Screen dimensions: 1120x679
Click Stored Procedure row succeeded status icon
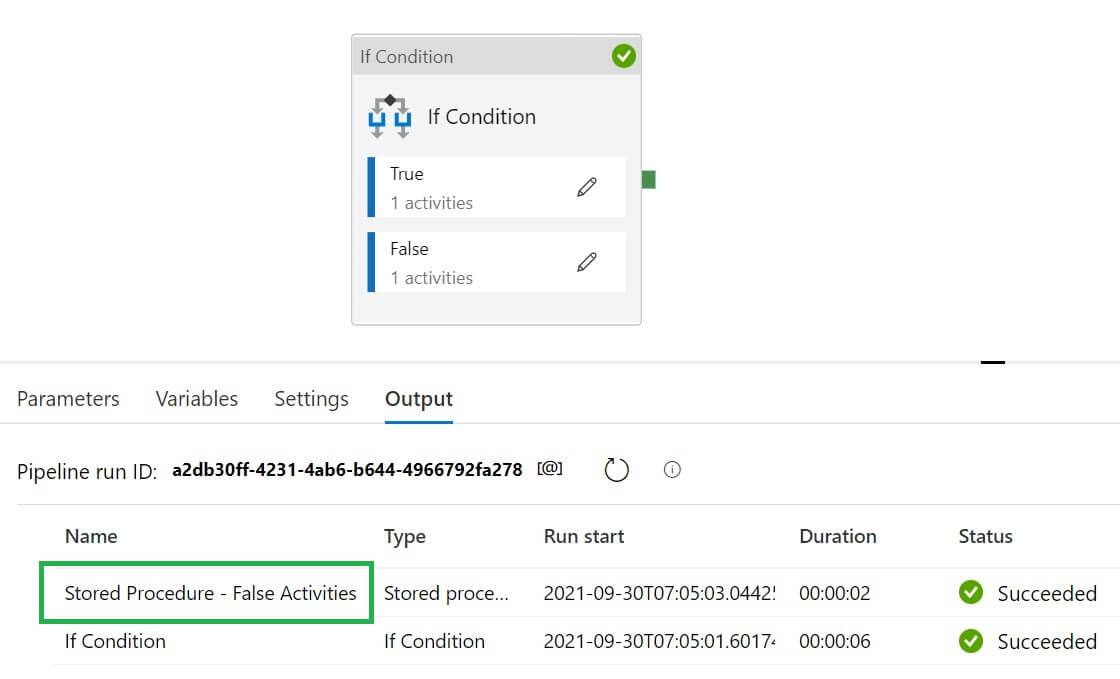970,593
